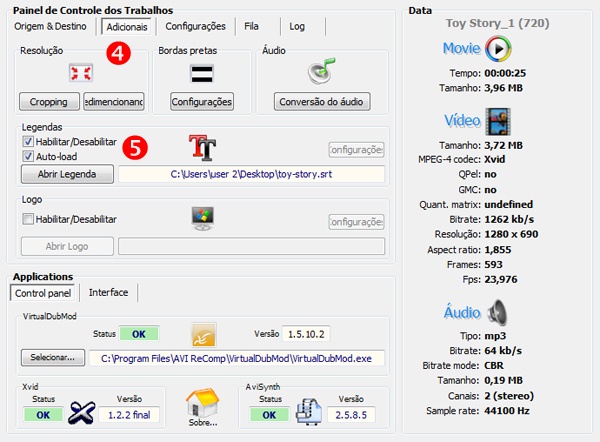The height and width of the screenshot is (442, 600).
Task: Click the Xvid logo icon
Action: tap(81, 412)
